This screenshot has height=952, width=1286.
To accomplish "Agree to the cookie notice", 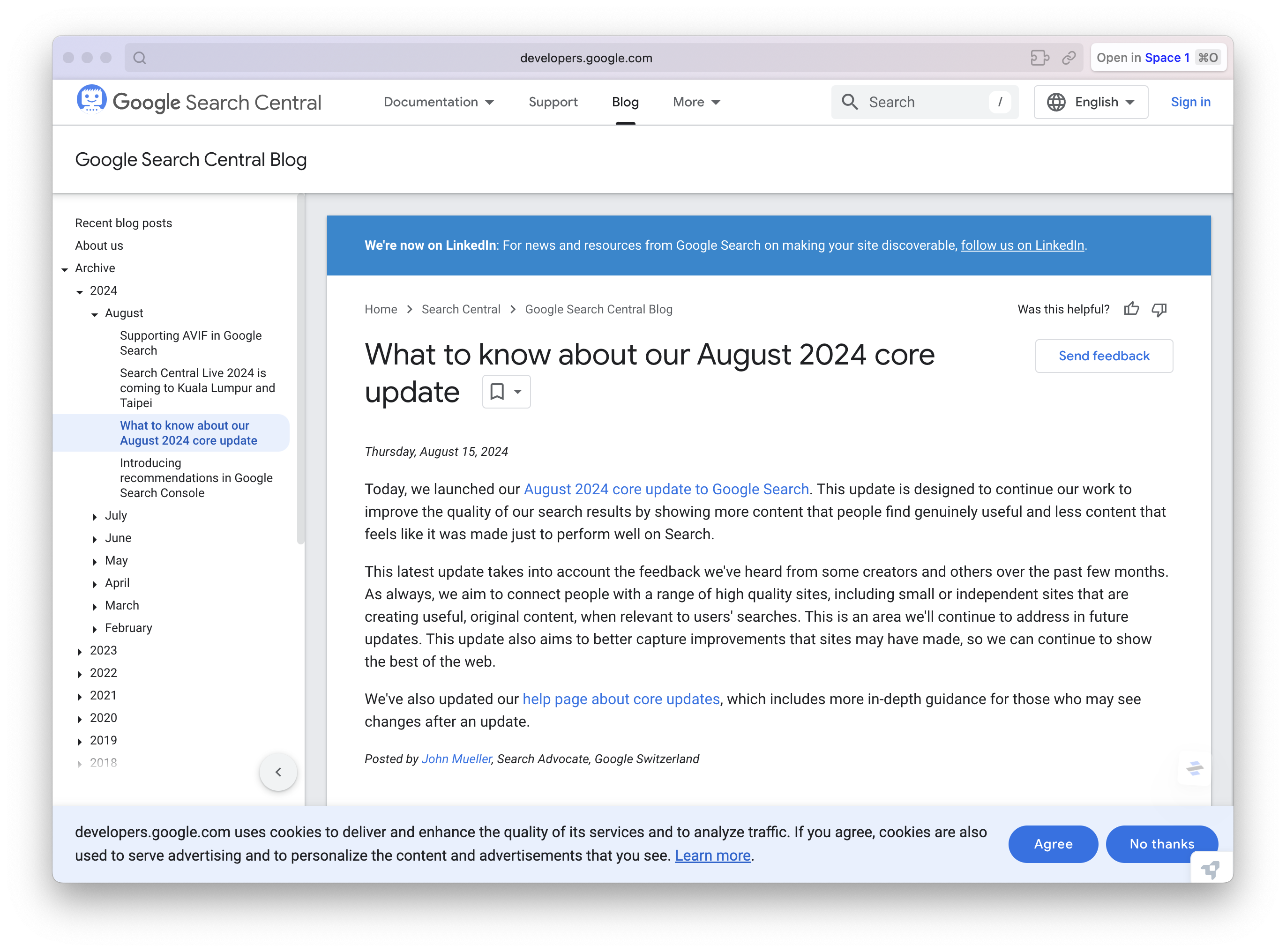I will pos(1053,844).
